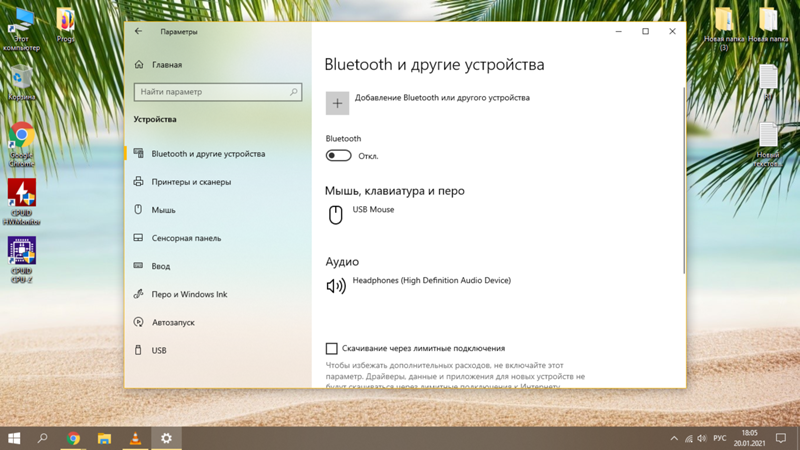Image resolution: width=800 pixels, height=450 pixels.
Task: Click the mouse icon beside USB Mouse
Action: pyautogui.click(x=335, y=215)
